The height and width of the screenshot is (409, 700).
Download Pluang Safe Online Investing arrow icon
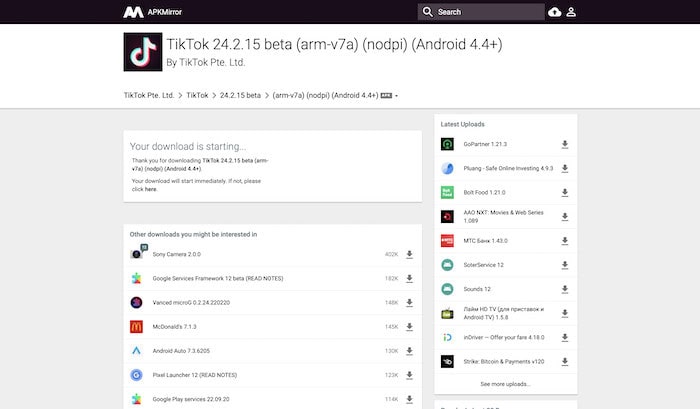point(565,168)
